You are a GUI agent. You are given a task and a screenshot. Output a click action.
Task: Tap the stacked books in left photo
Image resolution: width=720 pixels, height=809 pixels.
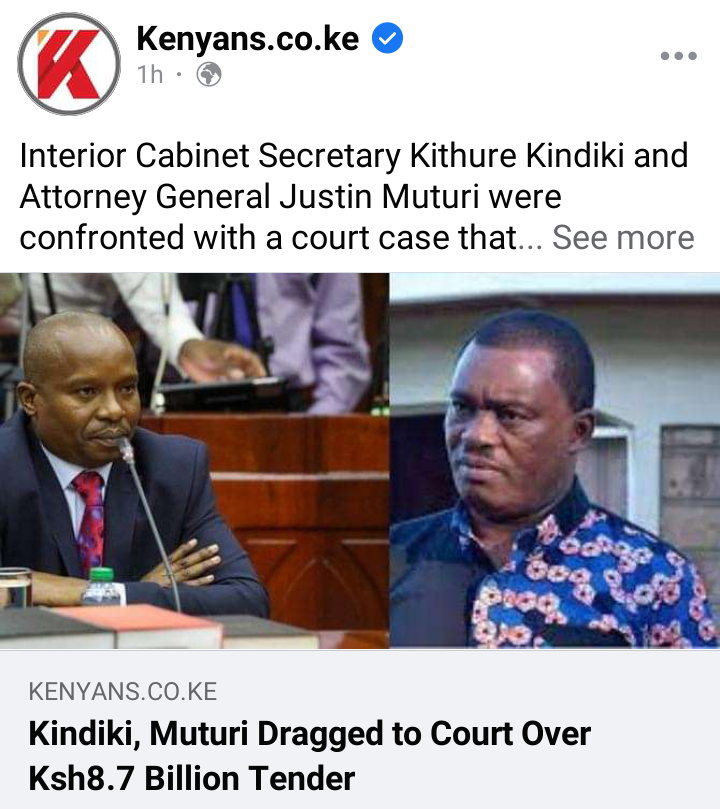(x=155, y=627)
